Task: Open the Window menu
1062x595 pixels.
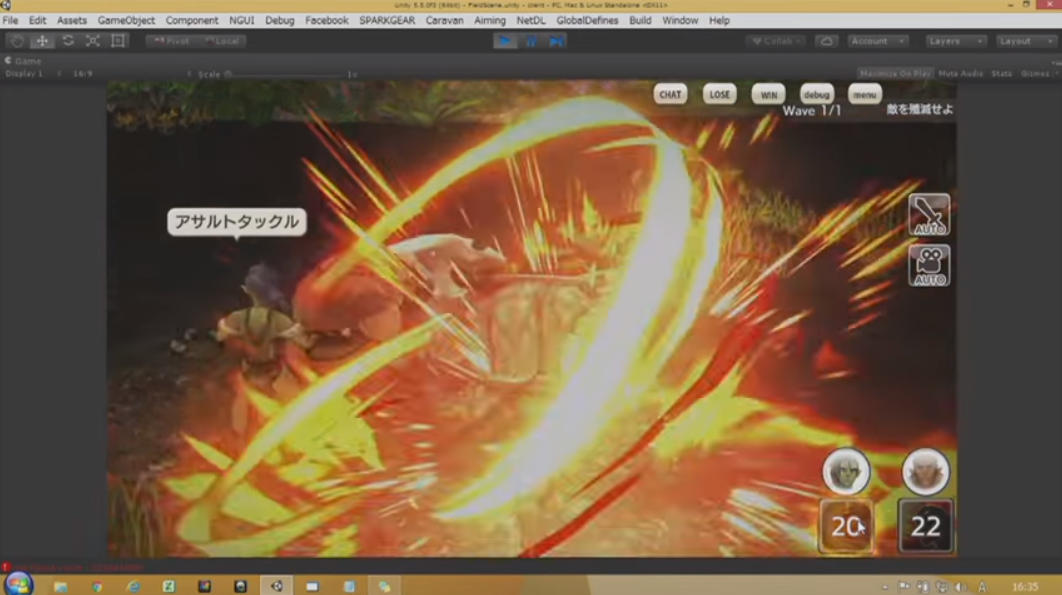Action: tap(680, 20)
